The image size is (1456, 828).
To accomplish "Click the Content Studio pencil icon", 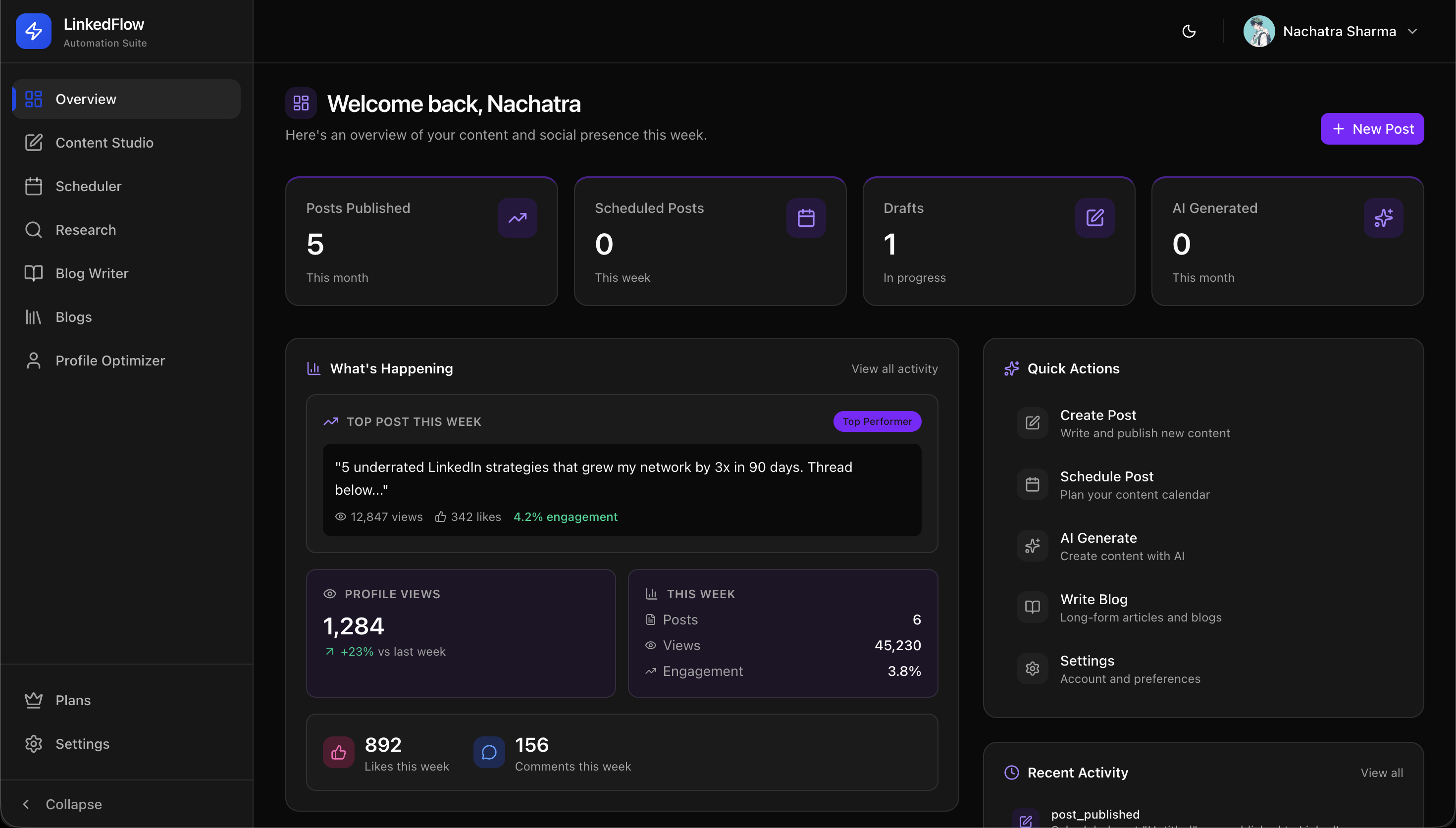I will (x=34, y=143).
